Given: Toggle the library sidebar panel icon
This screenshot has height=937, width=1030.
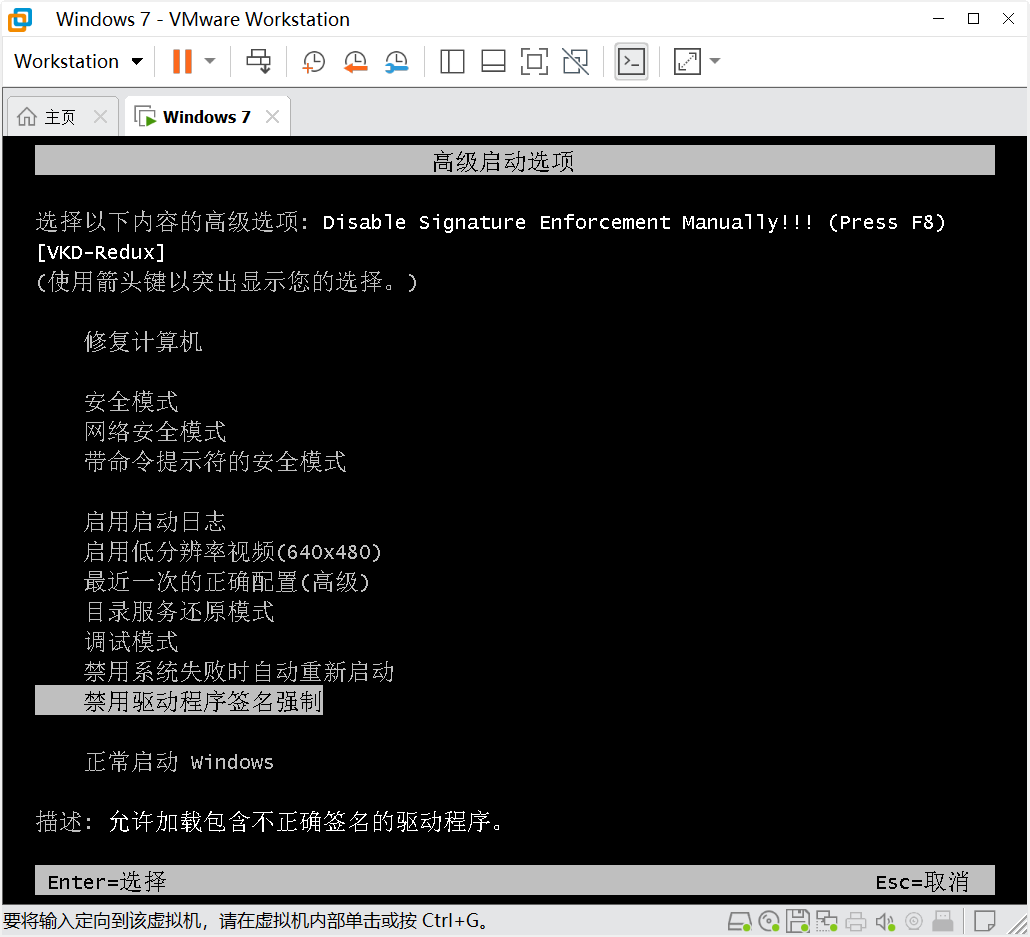Looking at the screenshot, I should pos(452,62).
